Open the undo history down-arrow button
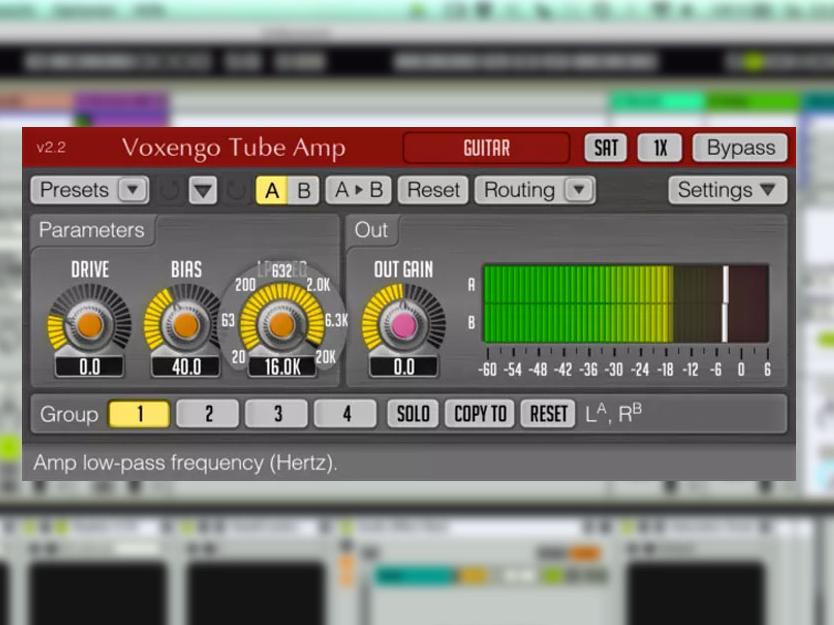 click(203, 190)
